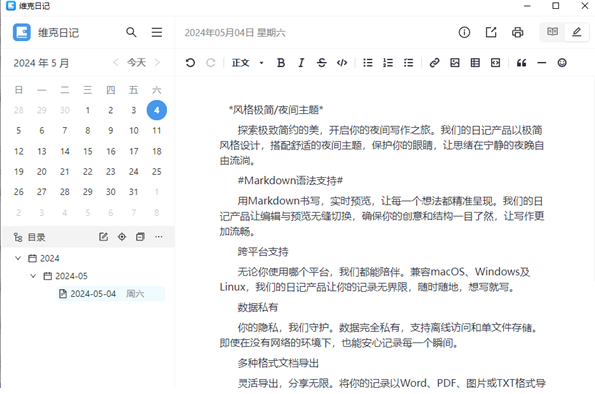
Task: Click the date title 2024年05月04日 星期六
Action: pyautogui.click(x=235, y=33)
